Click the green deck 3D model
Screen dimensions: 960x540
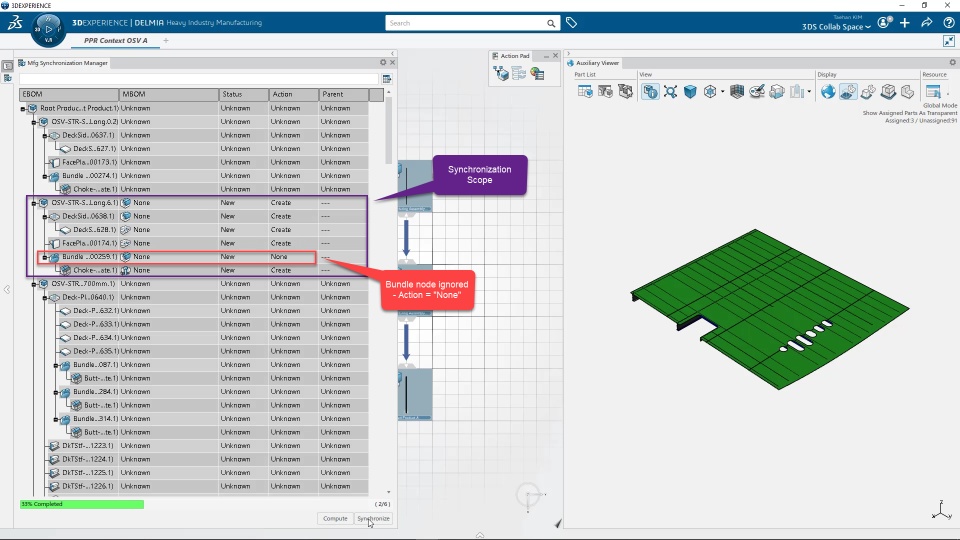tap(770, 309)
